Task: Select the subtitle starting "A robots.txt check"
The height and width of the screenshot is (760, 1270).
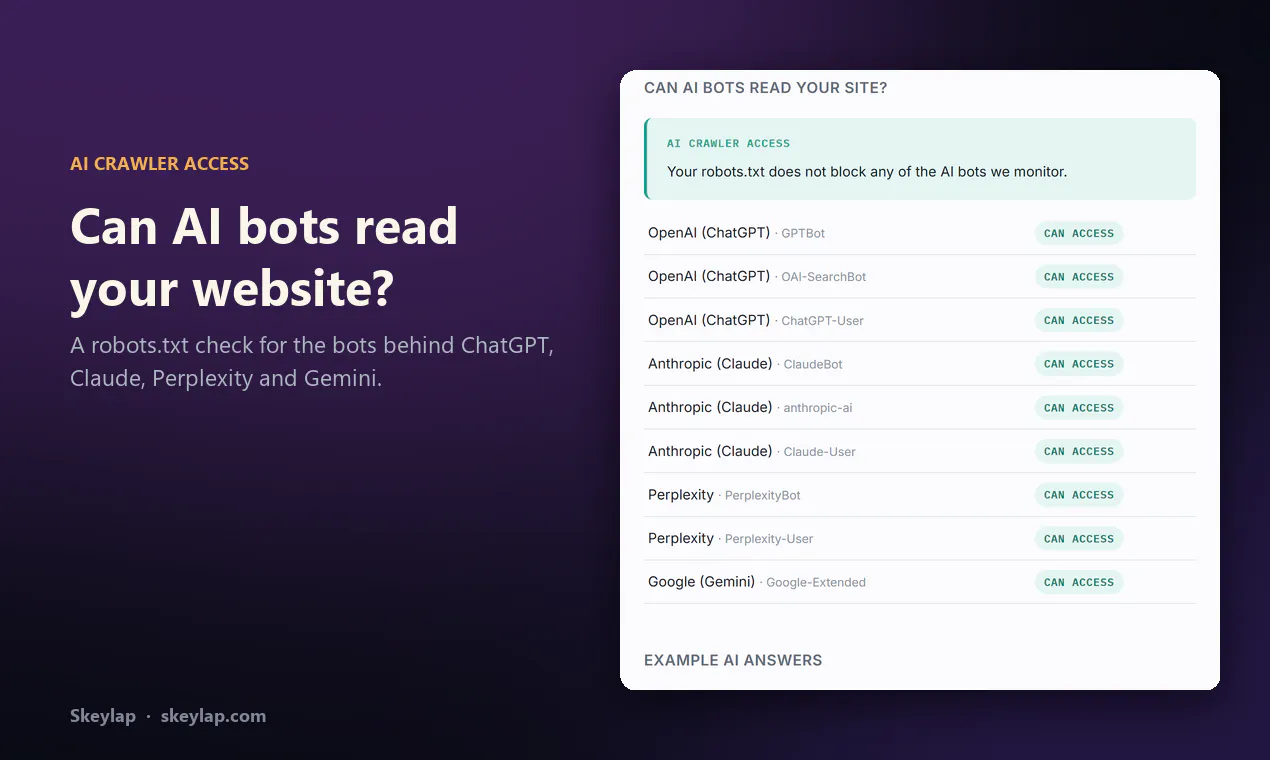Action: [x=312, y=362]
